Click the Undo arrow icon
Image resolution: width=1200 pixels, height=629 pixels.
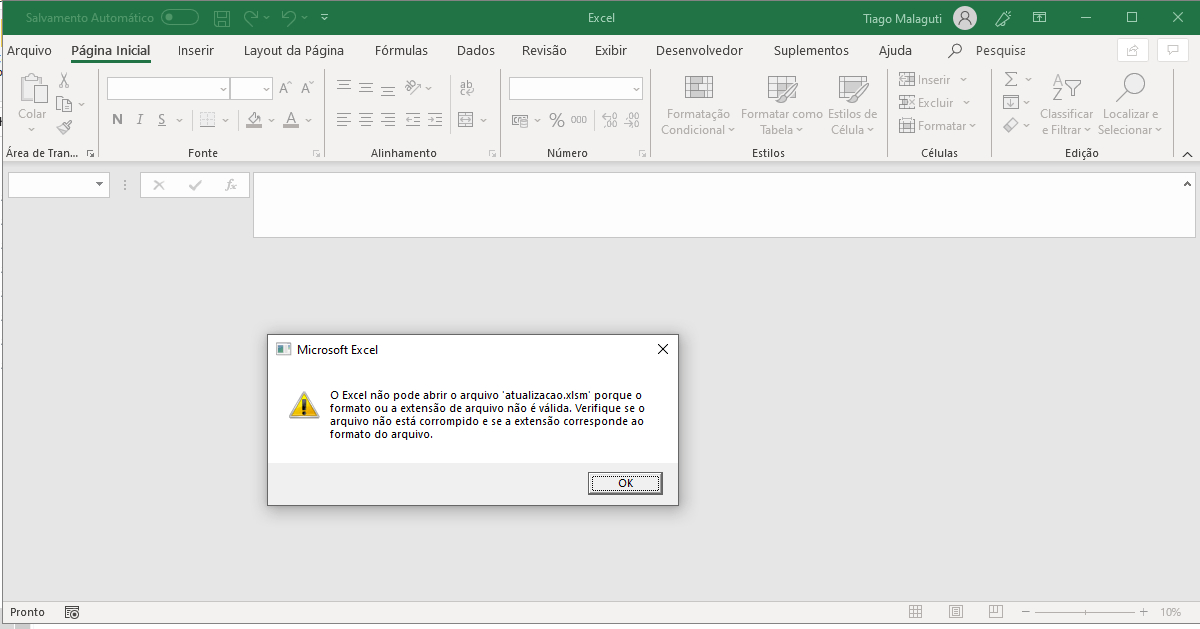(290, 18)
